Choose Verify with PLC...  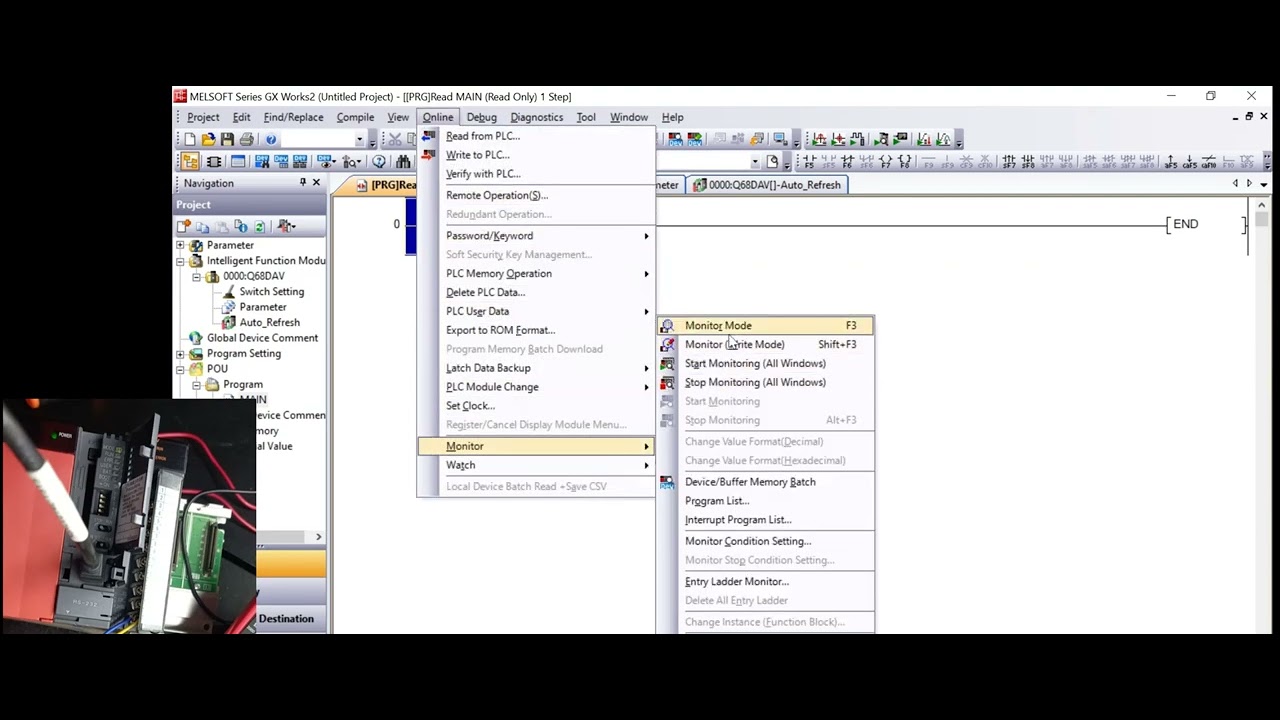point(537,174)
